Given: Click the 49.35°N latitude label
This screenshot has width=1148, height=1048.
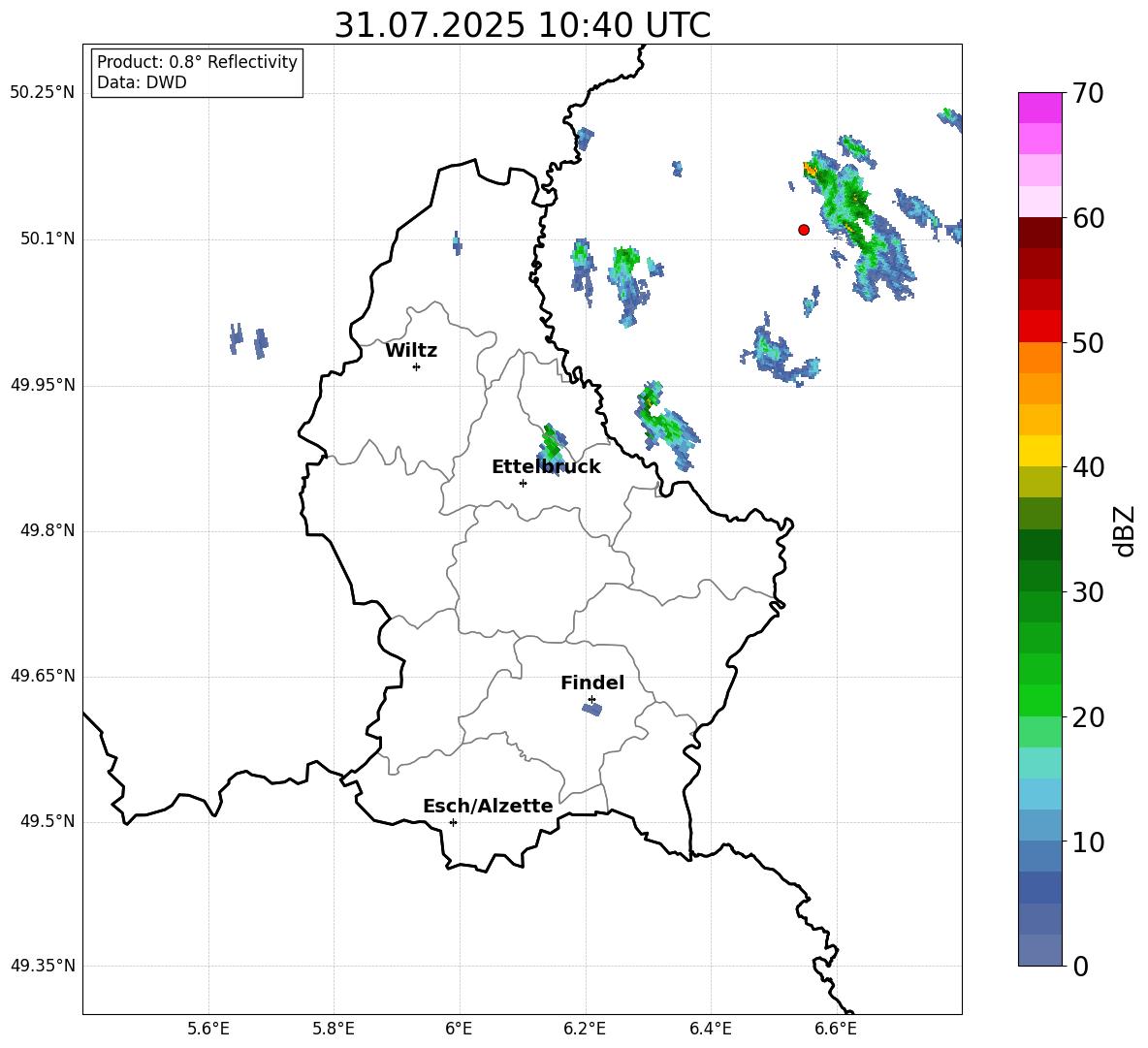Looking at the screenshot, I should point(42,966).
